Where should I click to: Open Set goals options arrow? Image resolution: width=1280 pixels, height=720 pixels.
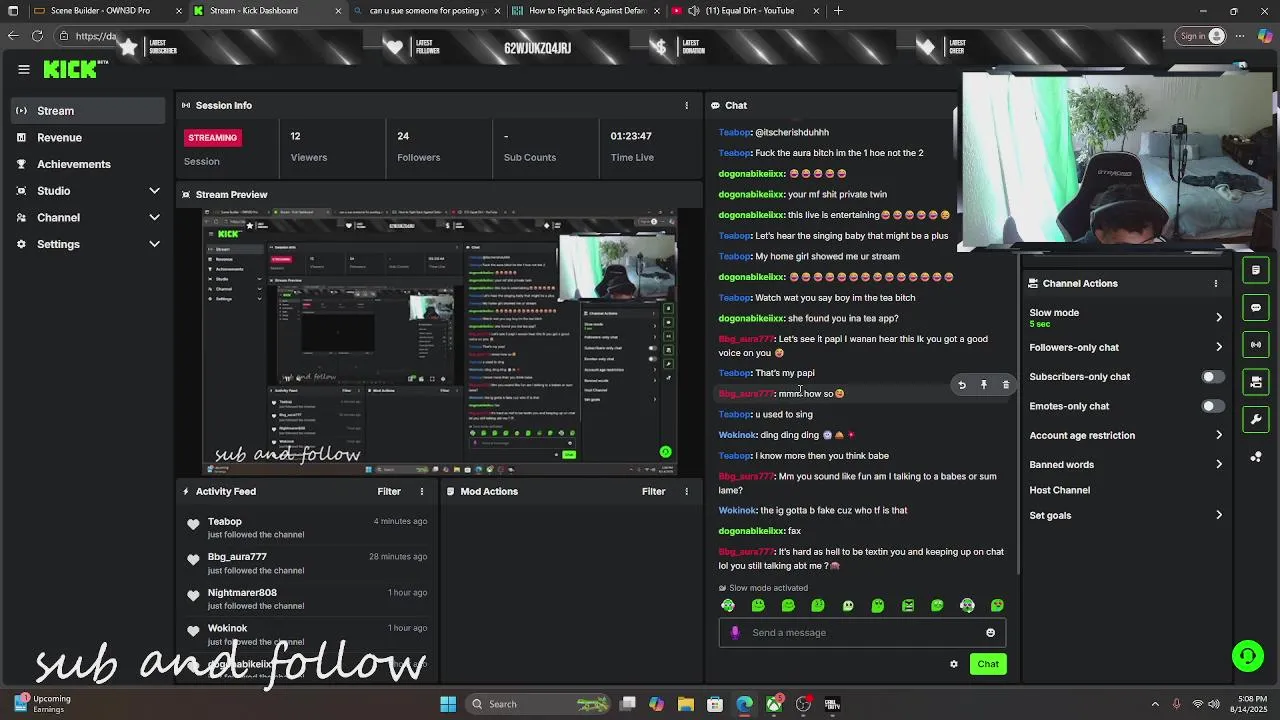[1218, 515]
